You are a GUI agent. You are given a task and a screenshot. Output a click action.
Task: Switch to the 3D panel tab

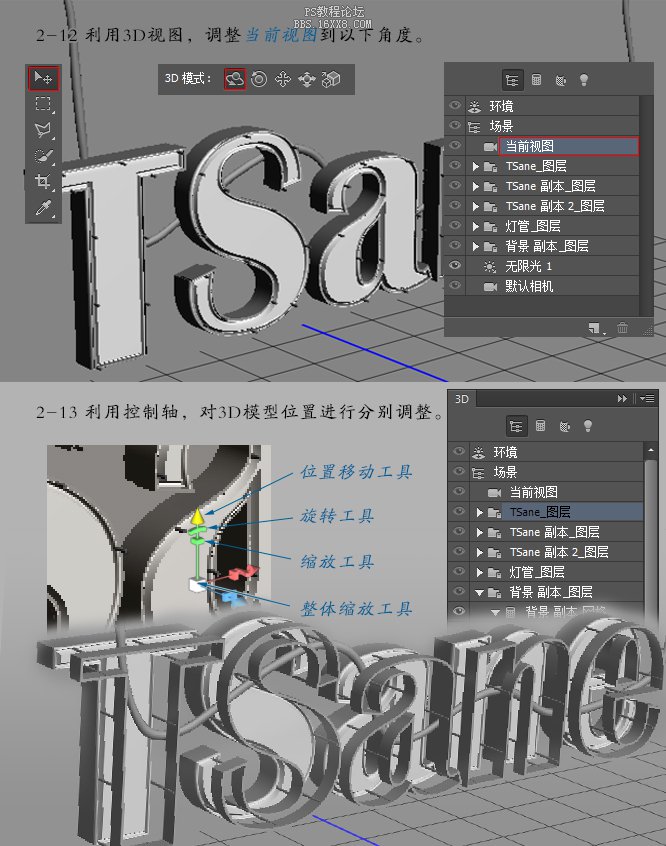[x=462, y=399]
